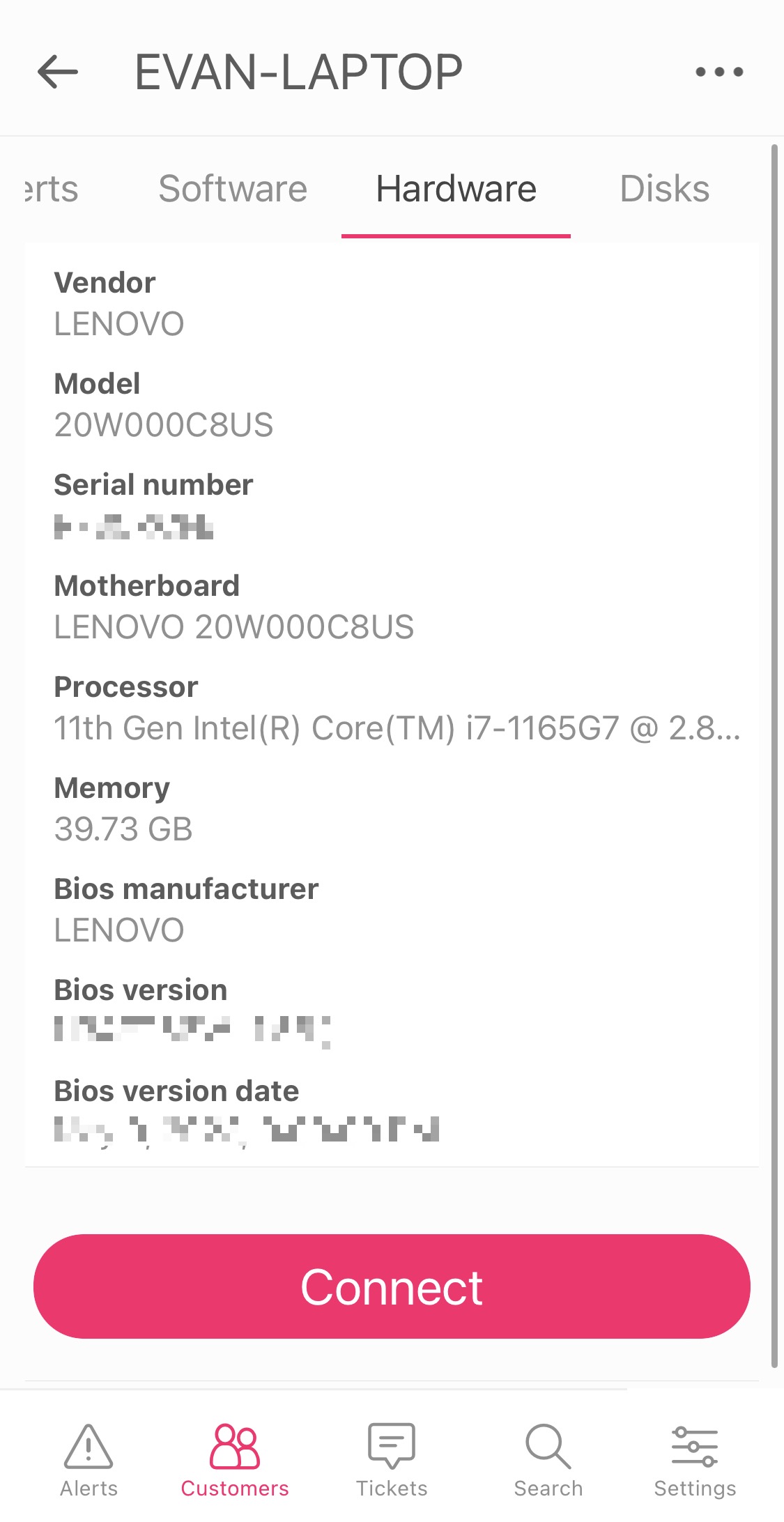Image resolution: width=784 pixels, height=1522 pixels.
Task: Open the three-dot more options menu
Action: pyautogui.click(x=719, y=72)
